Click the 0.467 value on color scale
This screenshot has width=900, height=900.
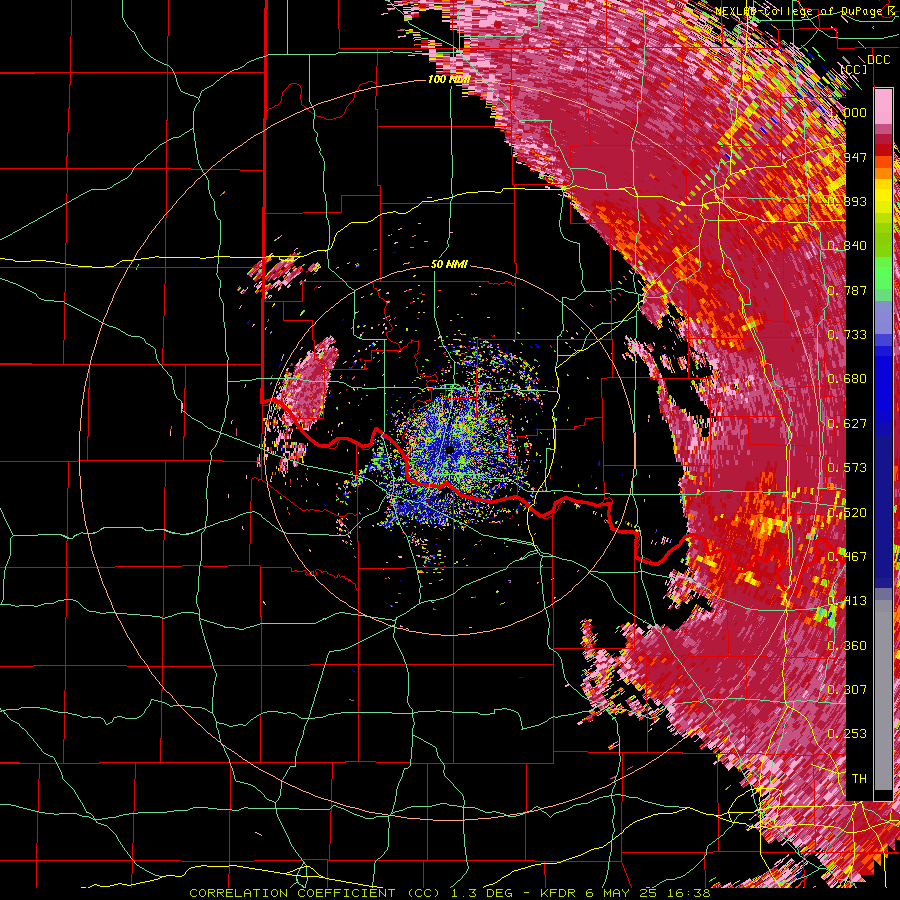(847, 557)
